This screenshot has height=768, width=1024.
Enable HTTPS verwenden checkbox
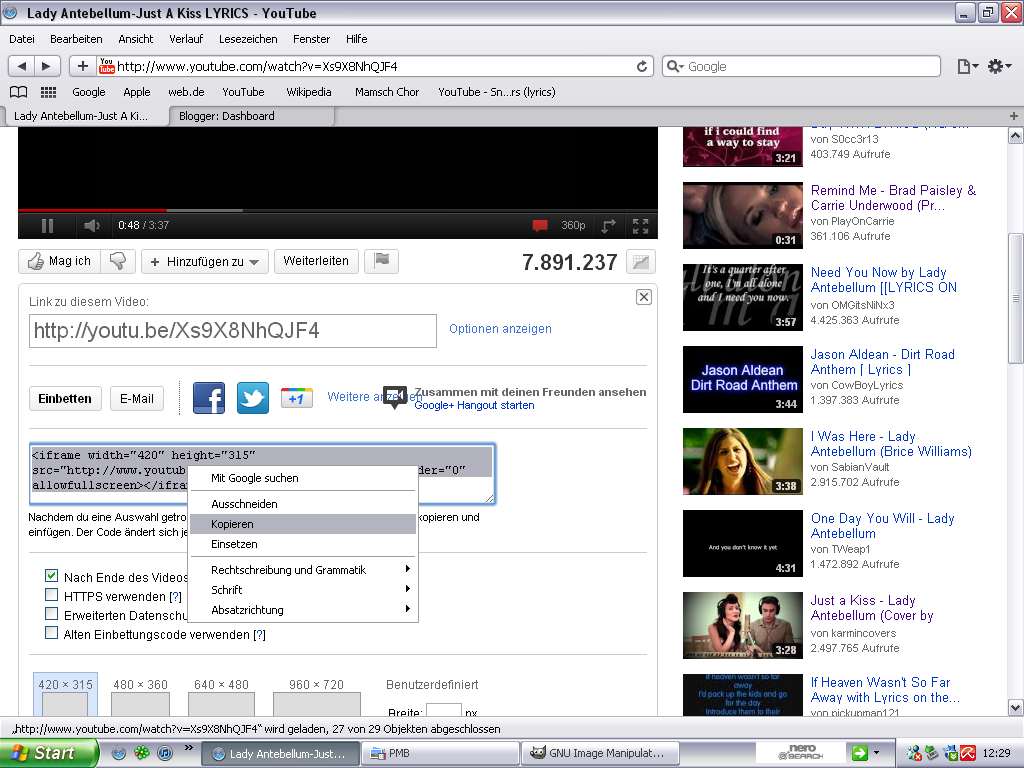coord(52,595)
